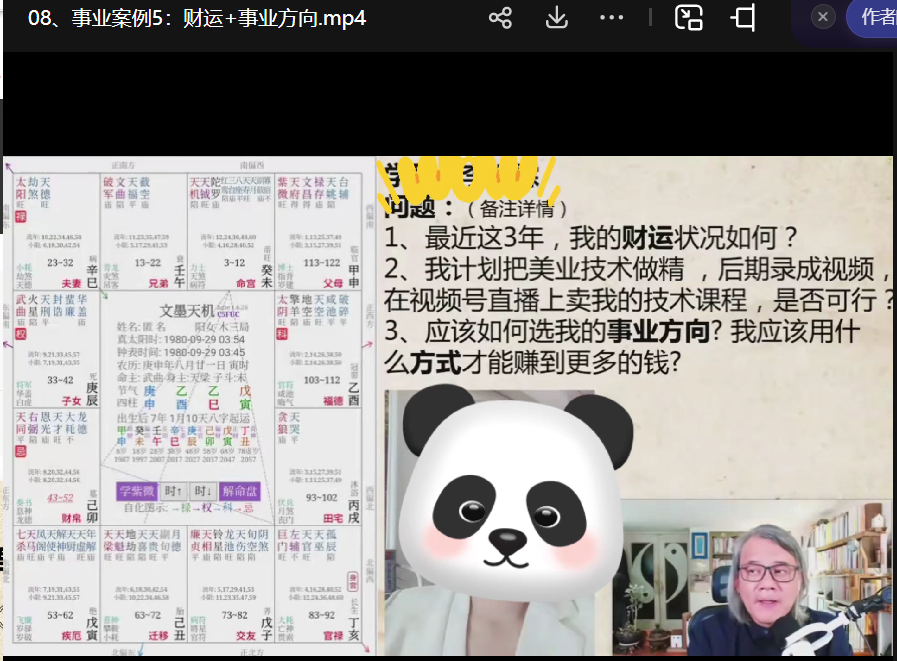Click the 官禄 palace label
The image size is (897, 661).
pos(331,636)
